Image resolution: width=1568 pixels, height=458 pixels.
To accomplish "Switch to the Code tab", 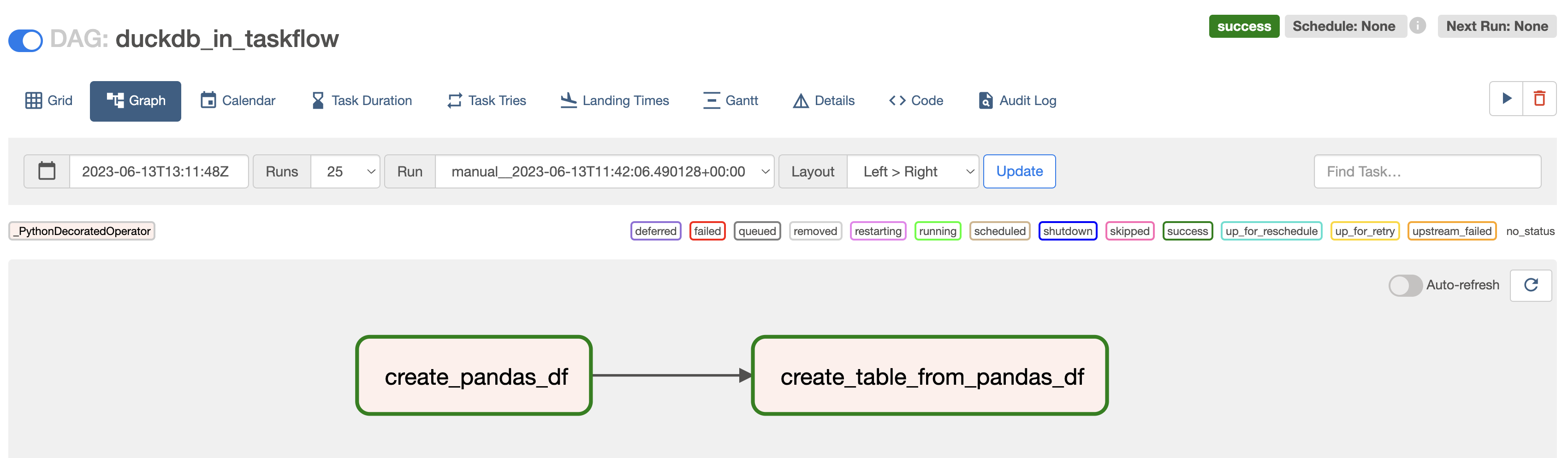I will click(916, 101).
